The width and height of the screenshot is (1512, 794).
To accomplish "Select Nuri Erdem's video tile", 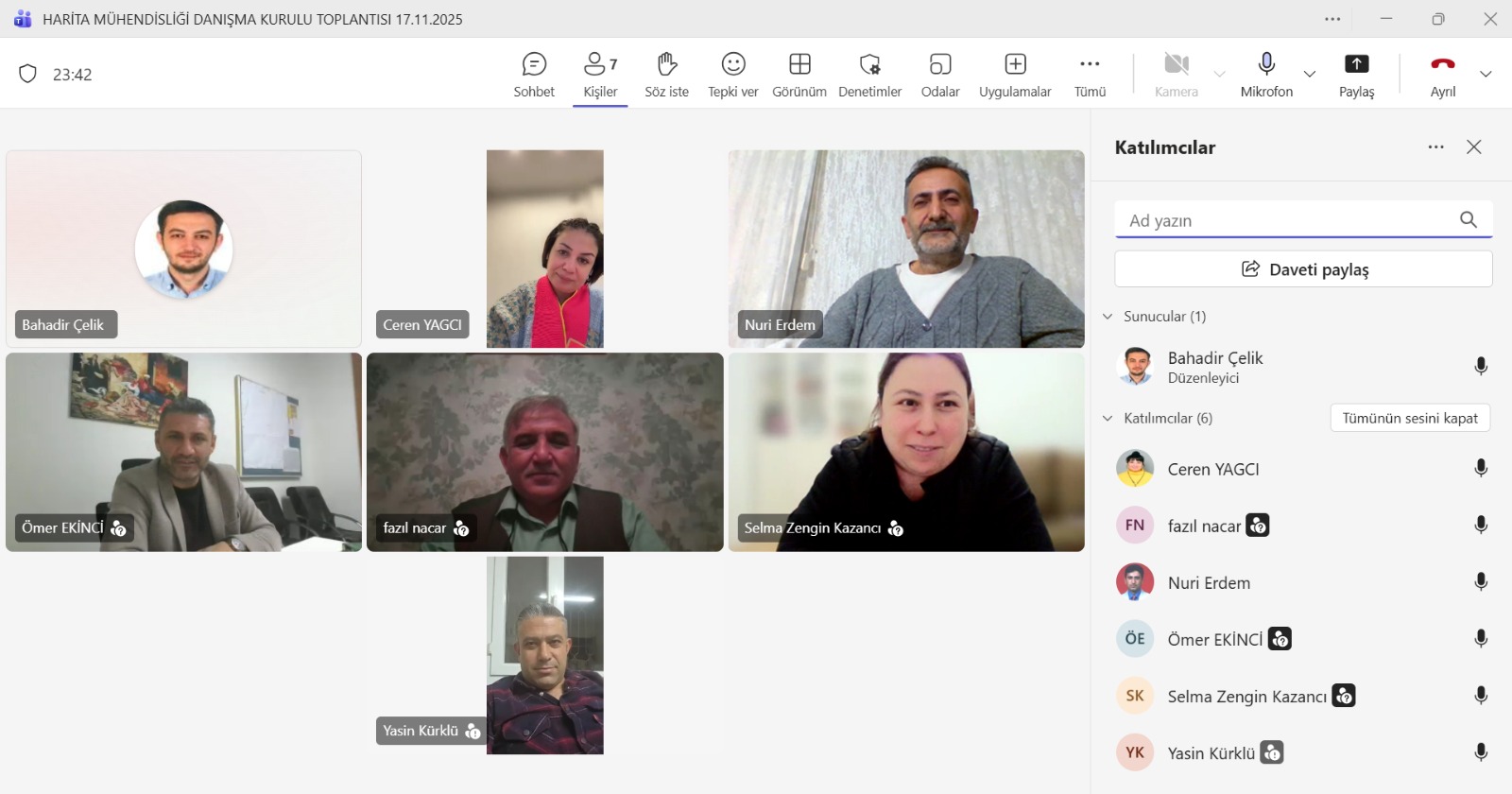I will (906, 249).
